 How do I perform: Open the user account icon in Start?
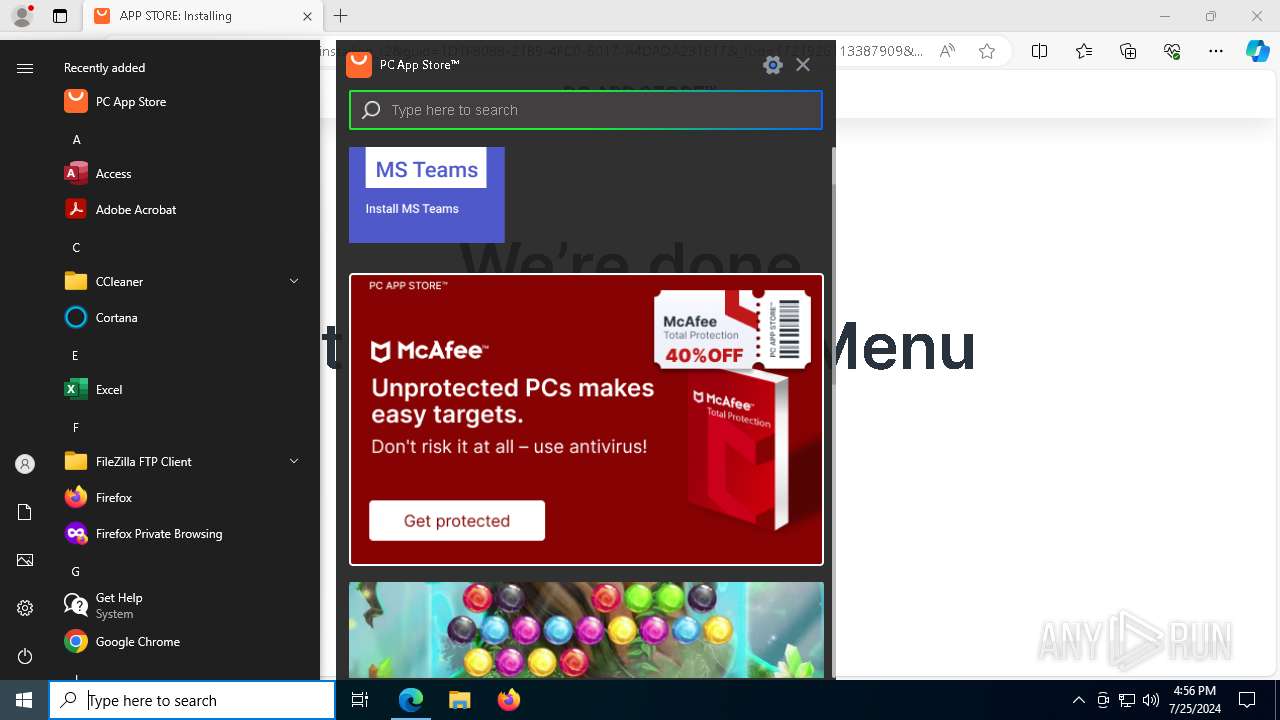(25, 464)
